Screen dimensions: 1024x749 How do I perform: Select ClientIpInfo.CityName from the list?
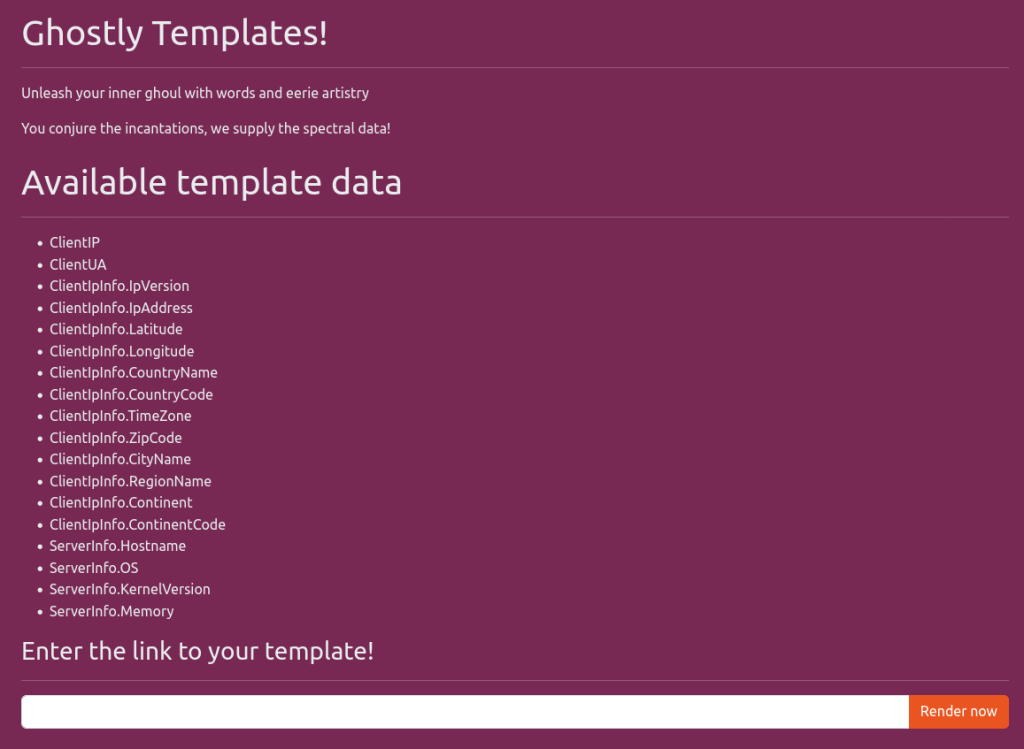[120, 459]
